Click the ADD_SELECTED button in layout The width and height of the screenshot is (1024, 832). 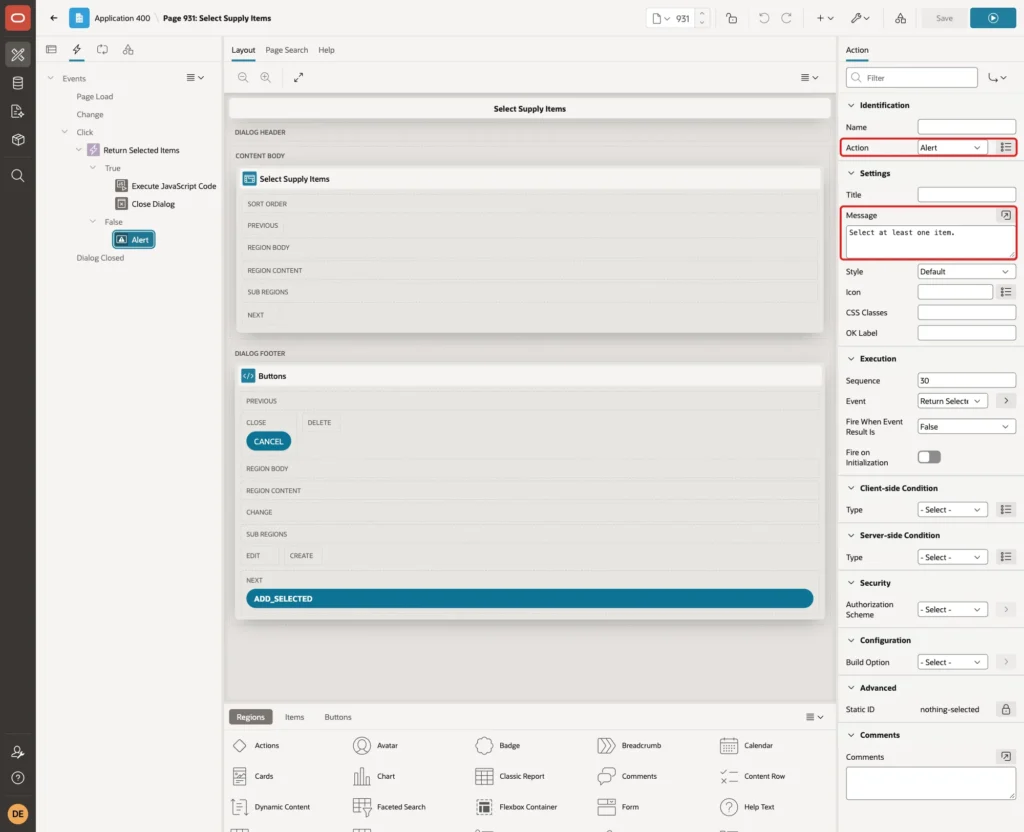tap(529, 599)
